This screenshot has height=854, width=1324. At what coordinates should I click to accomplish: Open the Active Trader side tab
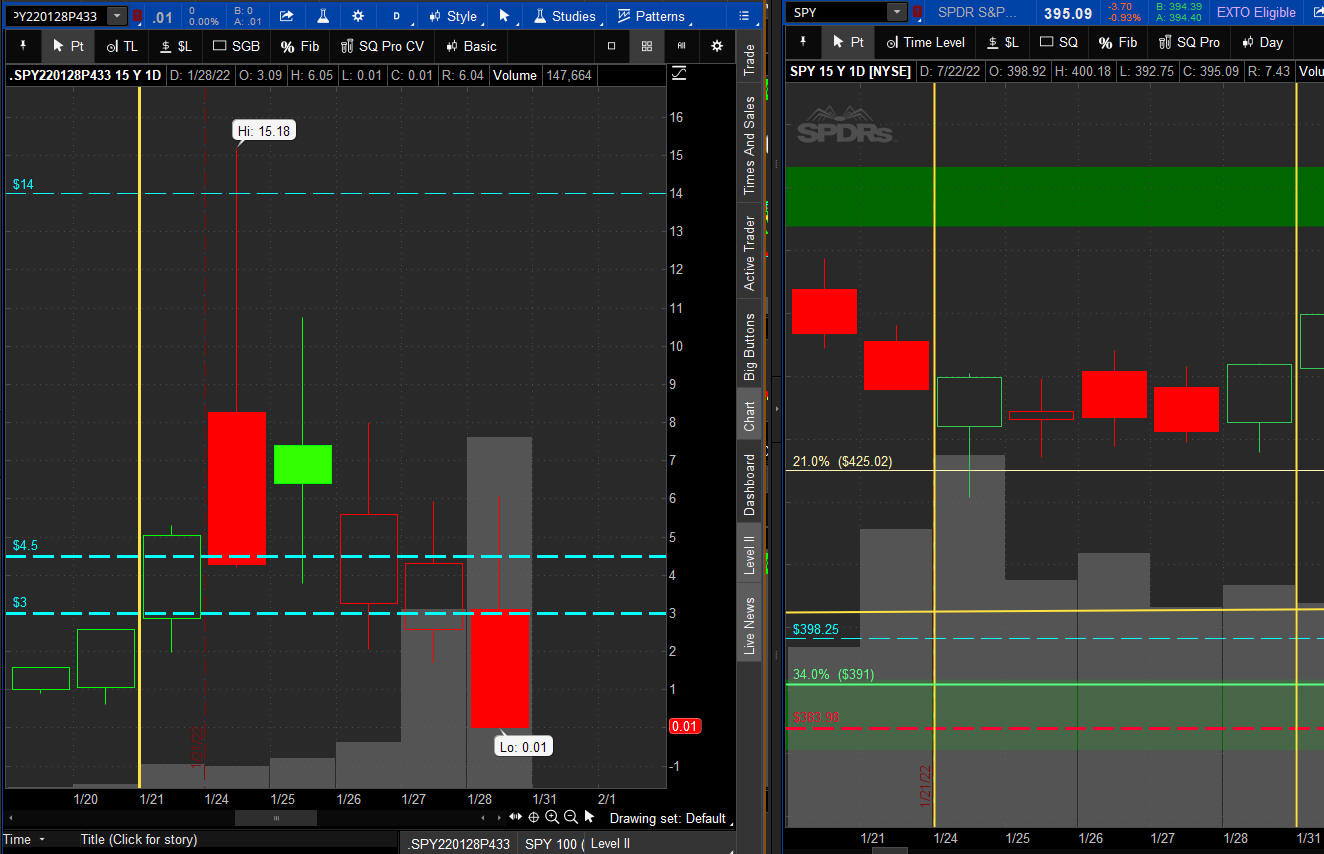749,253
